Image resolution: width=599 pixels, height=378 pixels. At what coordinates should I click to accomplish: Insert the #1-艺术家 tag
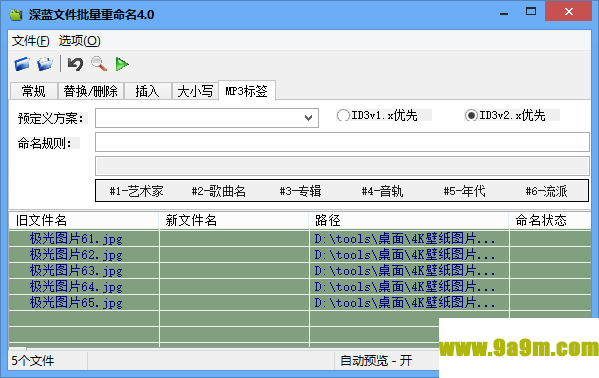pyautogui.click(x=136, y=191)
